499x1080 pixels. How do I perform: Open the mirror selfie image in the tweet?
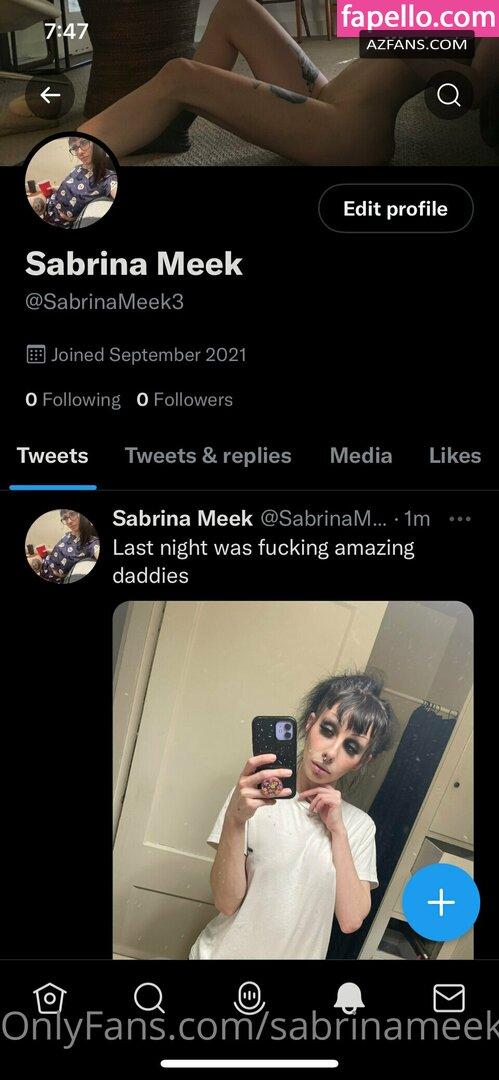pos(293,780)
